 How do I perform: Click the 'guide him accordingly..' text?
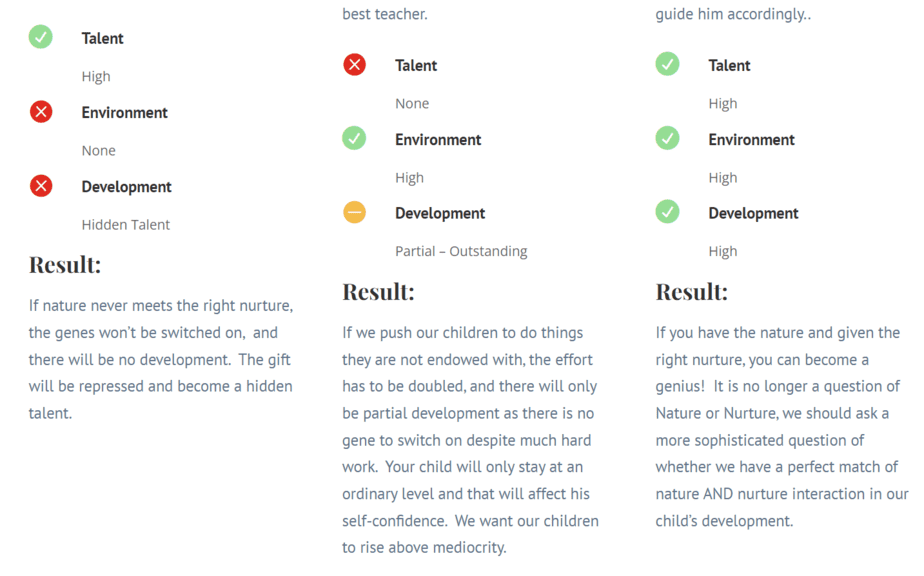tap(733, 14)
